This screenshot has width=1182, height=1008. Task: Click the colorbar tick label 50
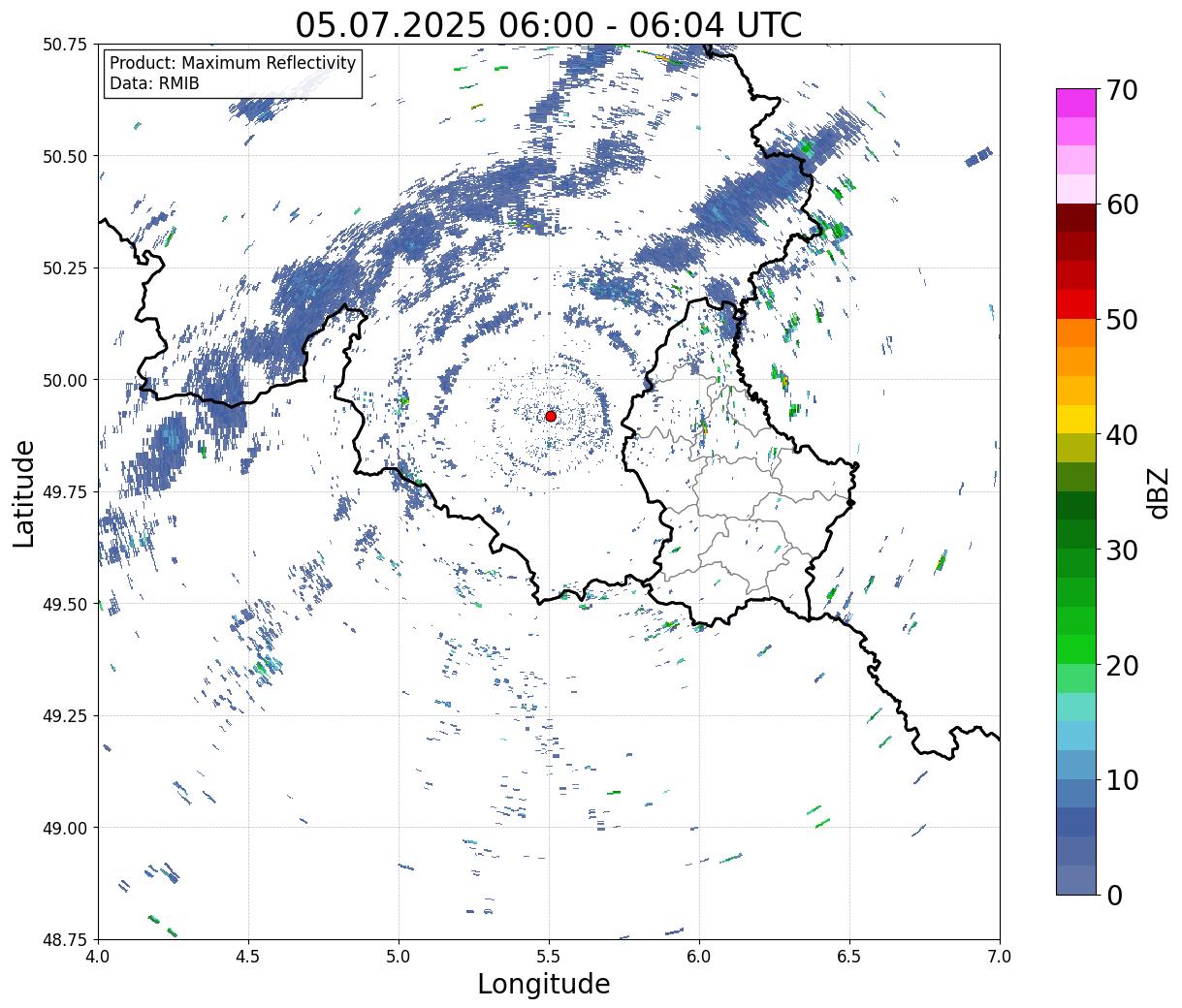(x=1122, y=320)
